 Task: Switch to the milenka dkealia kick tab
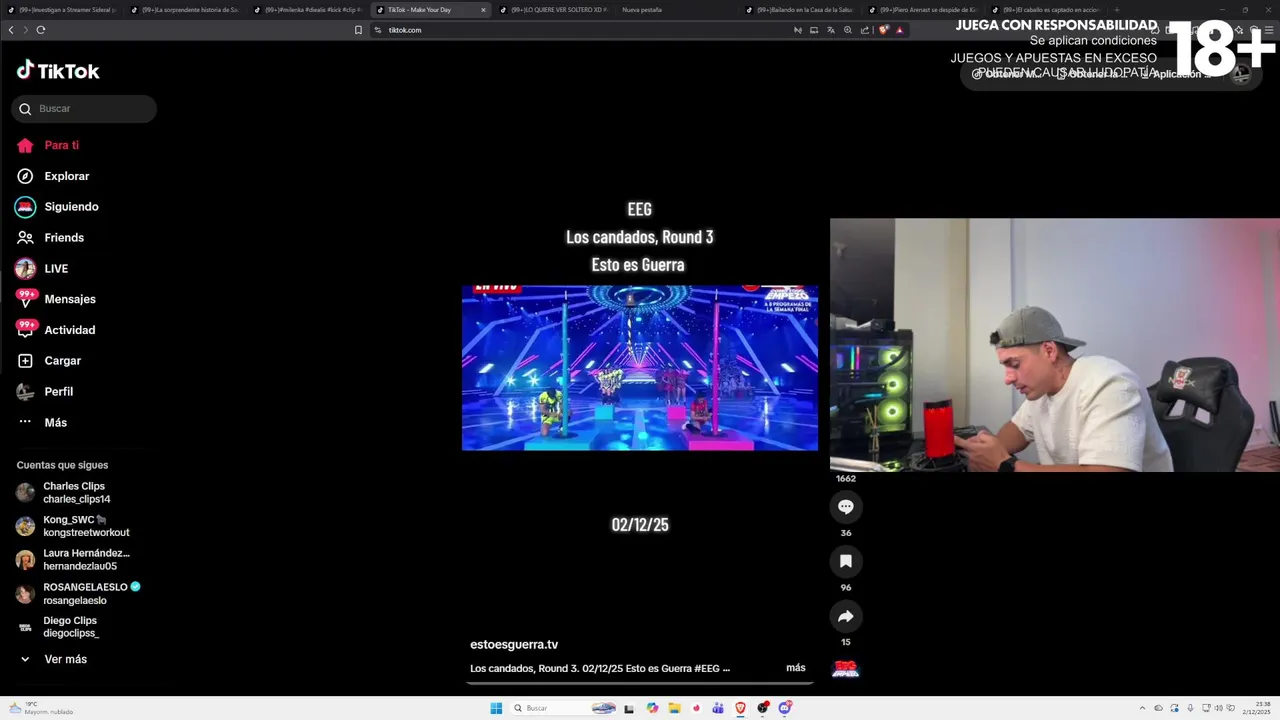(307, 10)
